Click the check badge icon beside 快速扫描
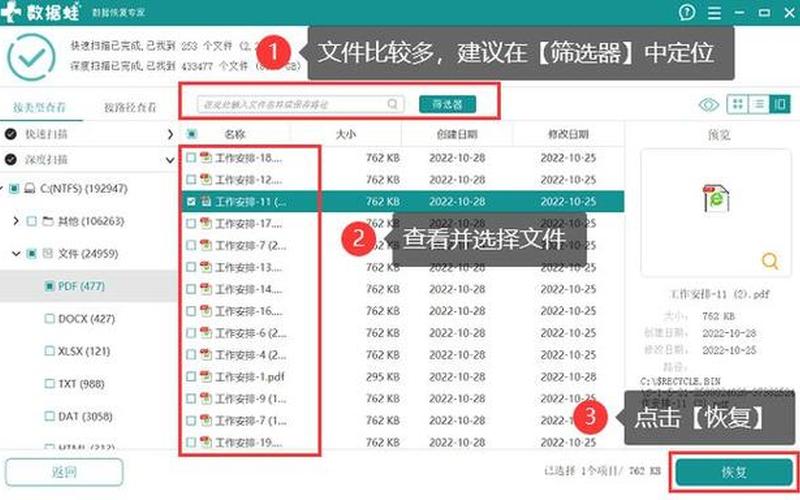This screenshot has width=800, height=500. [10, 134]
